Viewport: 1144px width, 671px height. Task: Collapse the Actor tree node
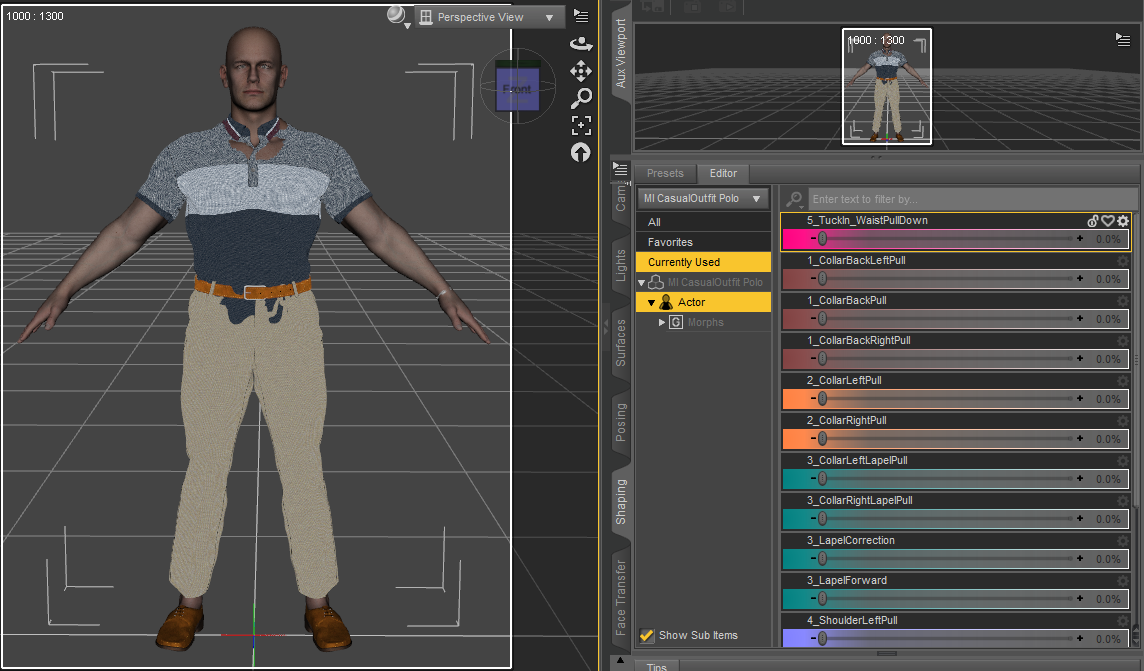click(x=652, y=302)
